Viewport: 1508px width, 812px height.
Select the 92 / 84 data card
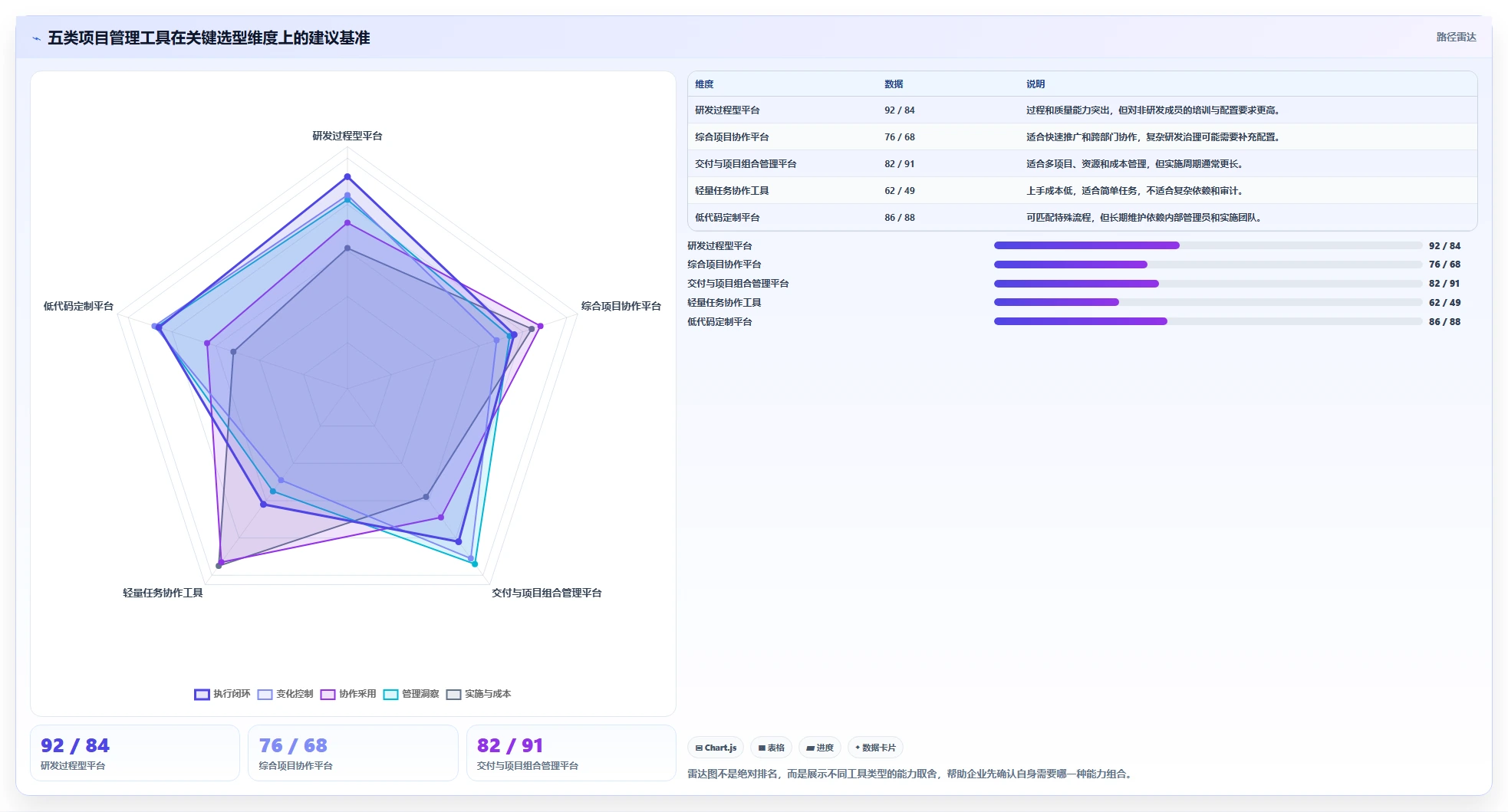(134, 753)
